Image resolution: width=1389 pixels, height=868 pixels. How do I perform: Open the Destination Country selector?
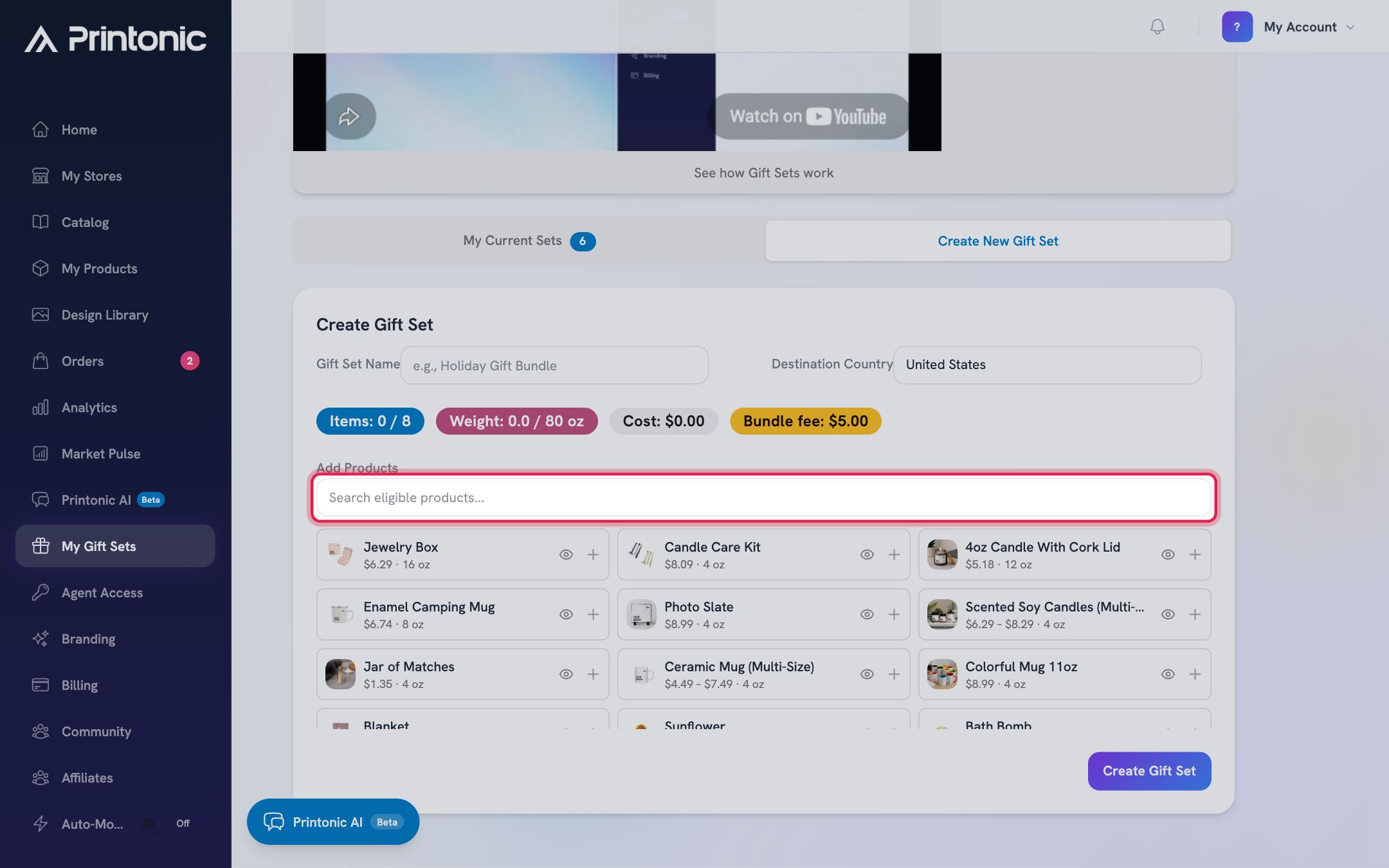1047,365
